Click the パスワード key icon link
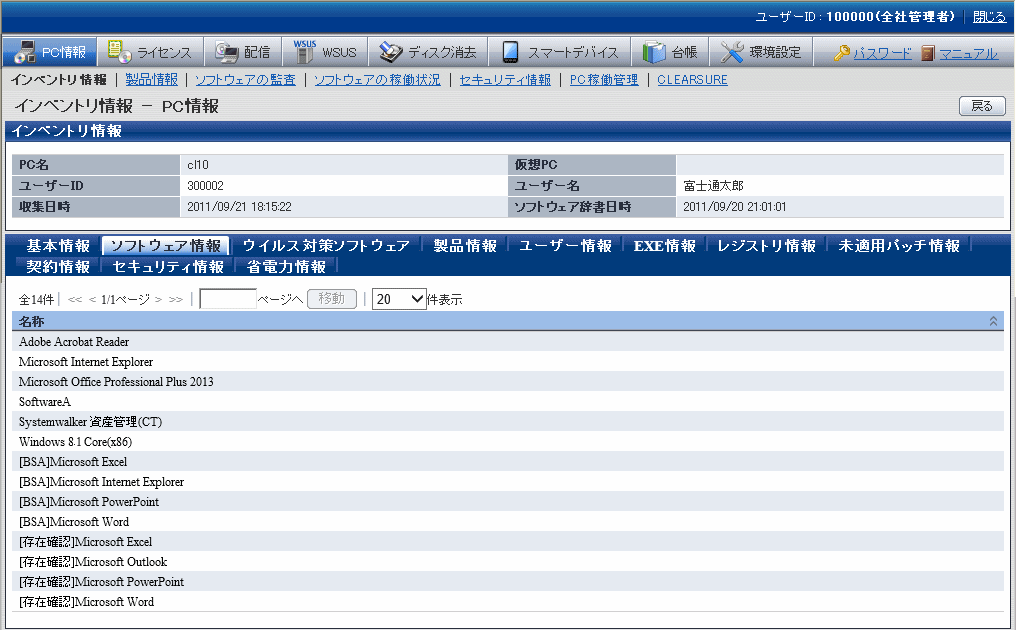Screen dimensions: 1016x630 point(842,53)
